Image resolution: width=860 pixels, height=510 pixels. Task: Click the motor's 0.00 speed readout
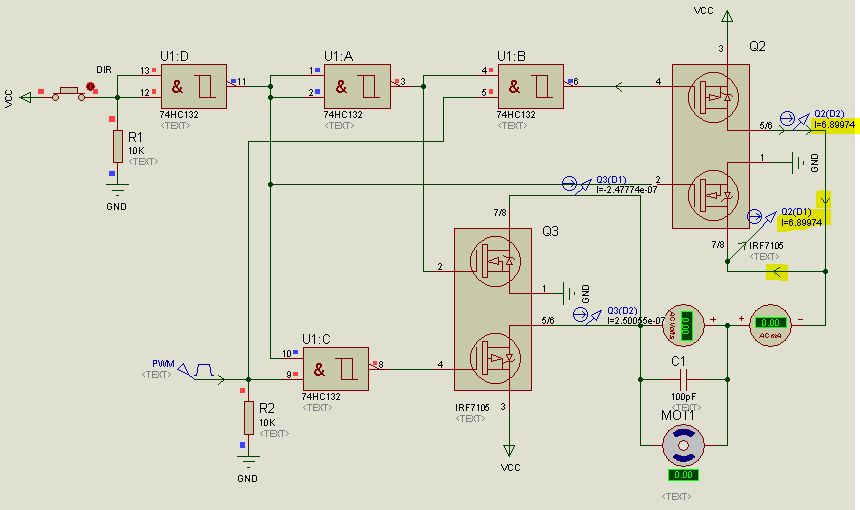(x=683, y=475)
